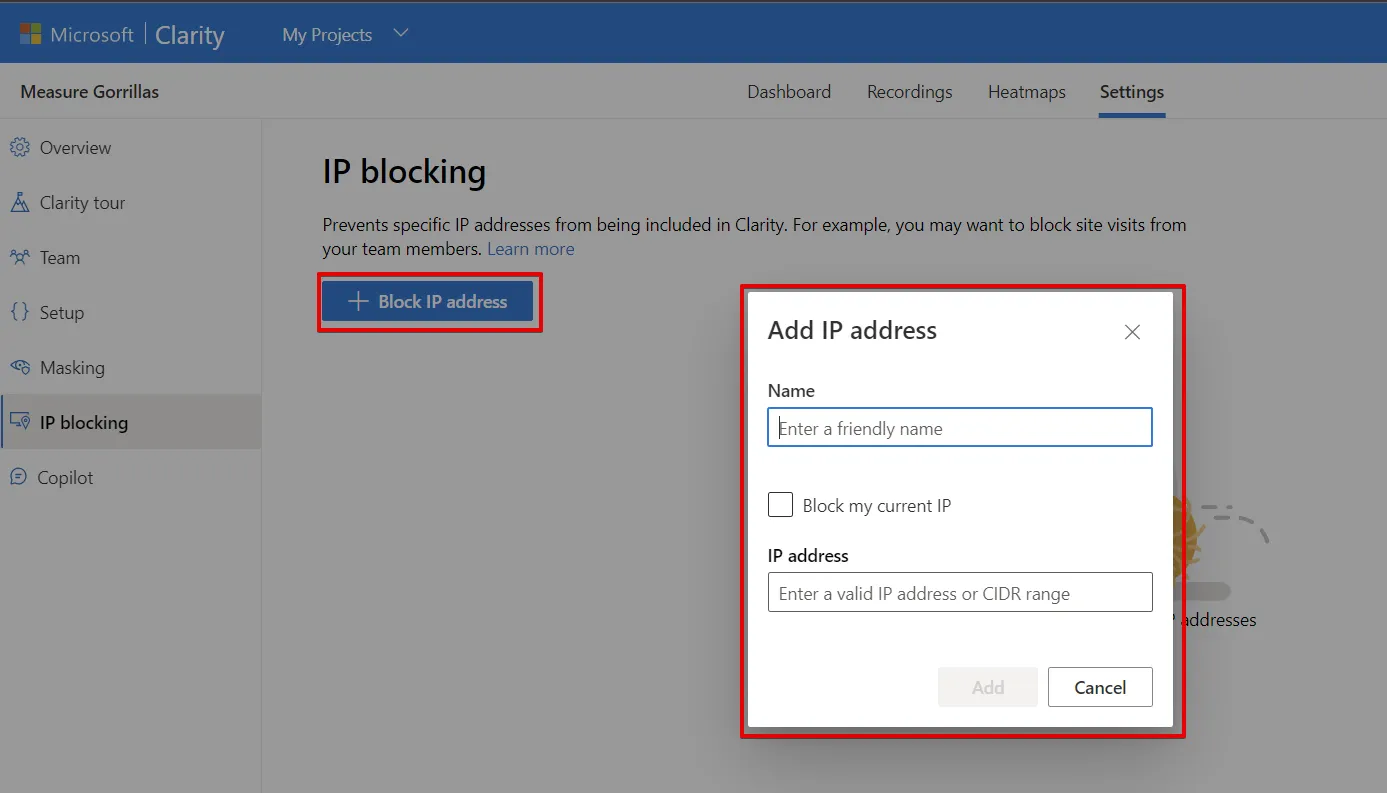Viewport: 1387px width, 793px height.
Task: Go to the Heatmaps tab
Action: click(1026, 92)
